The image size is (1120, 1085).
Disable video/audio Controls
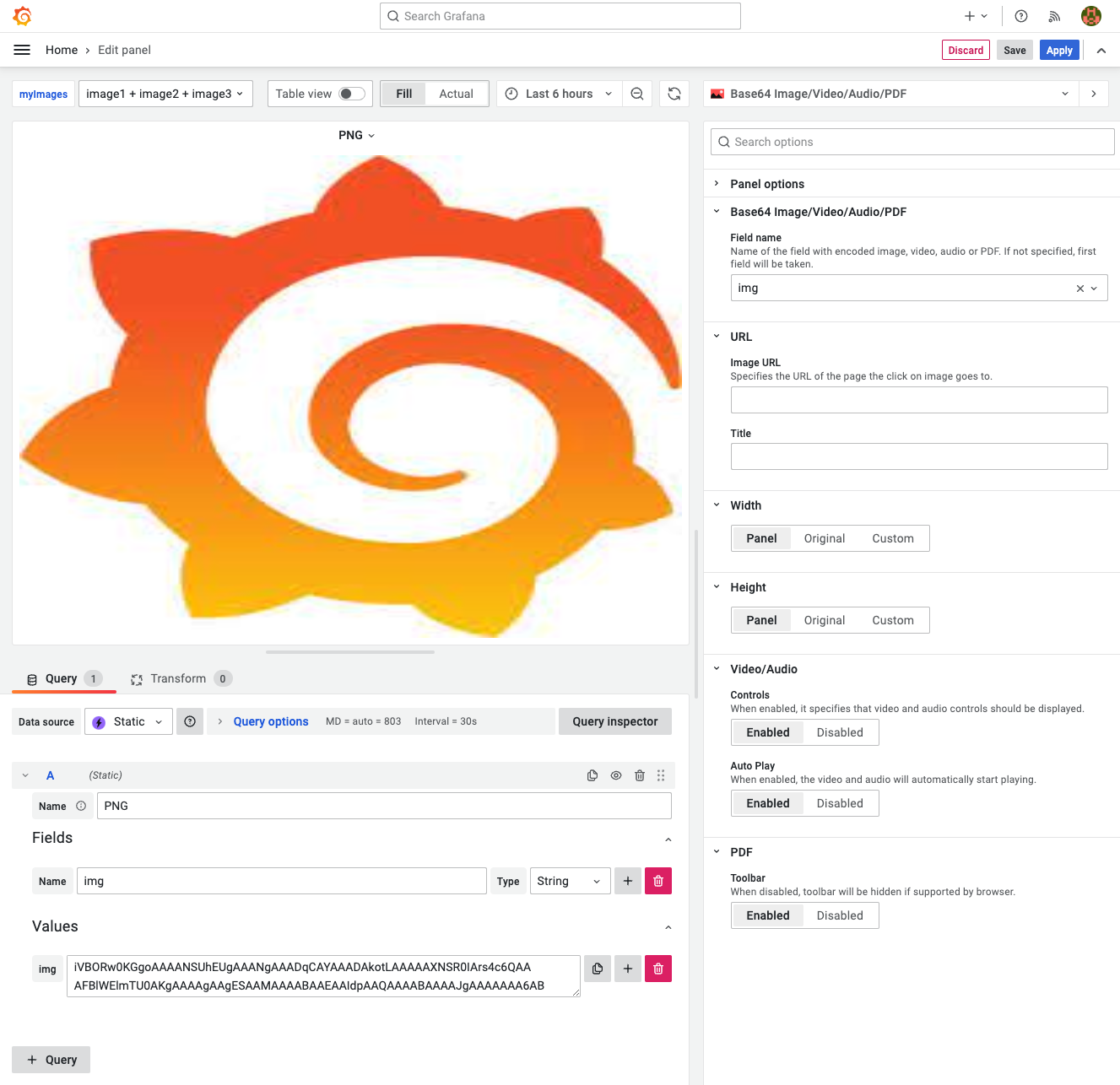840,732
